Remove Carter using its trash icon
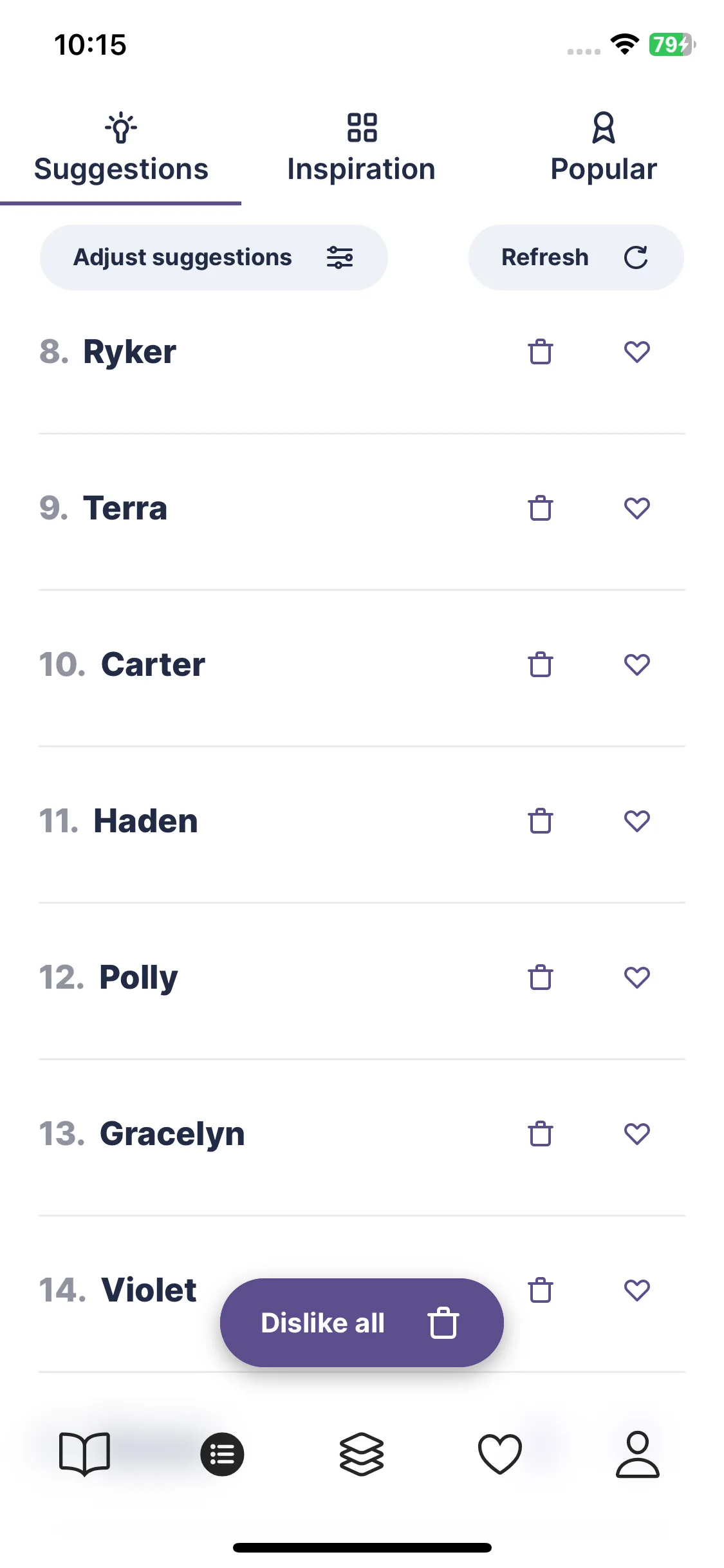 pyautogui.click(x=540, y=664)
